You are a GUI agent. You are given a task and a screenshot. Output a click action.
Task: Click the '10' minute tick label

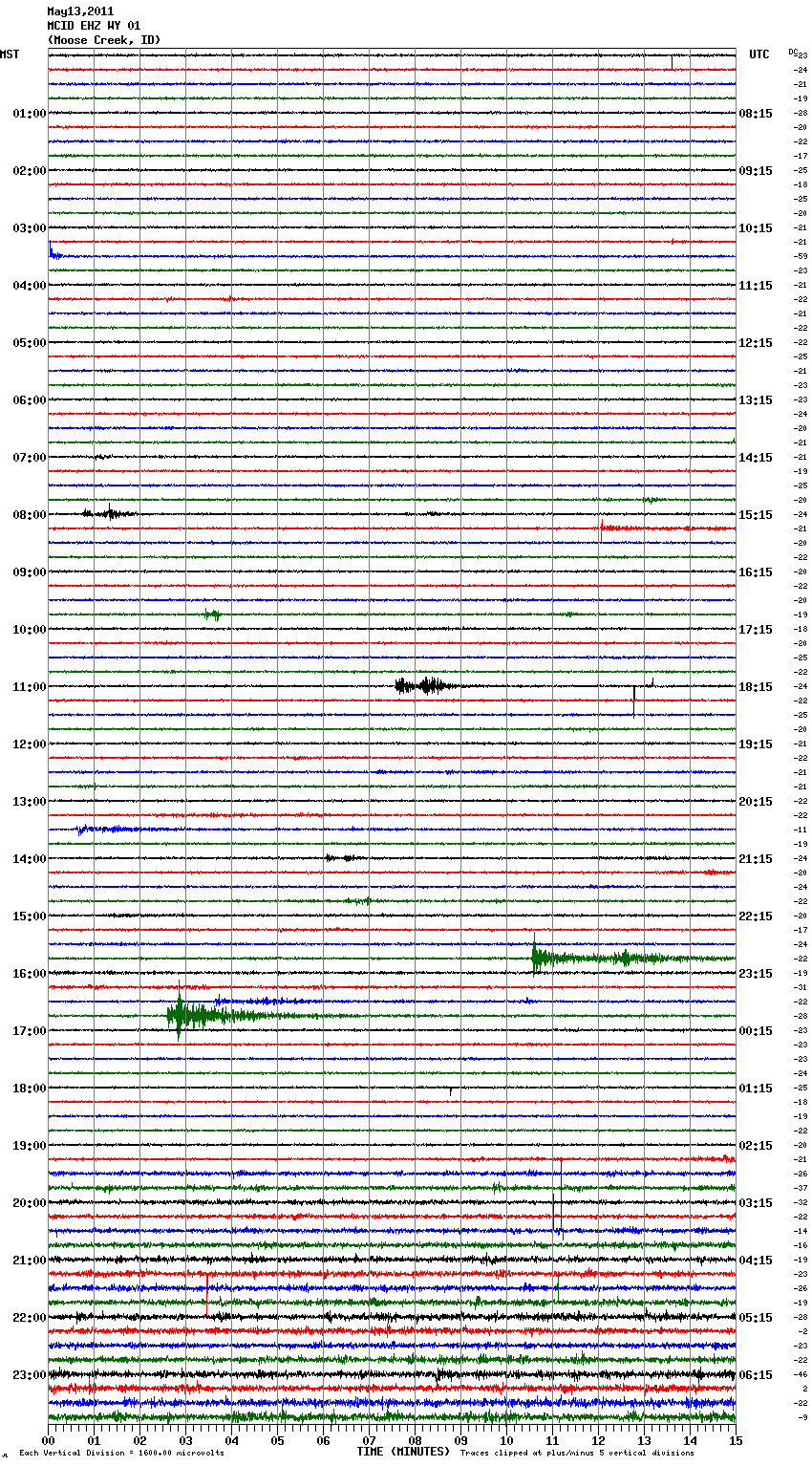pyautogui.click(x=507, y=1440)
